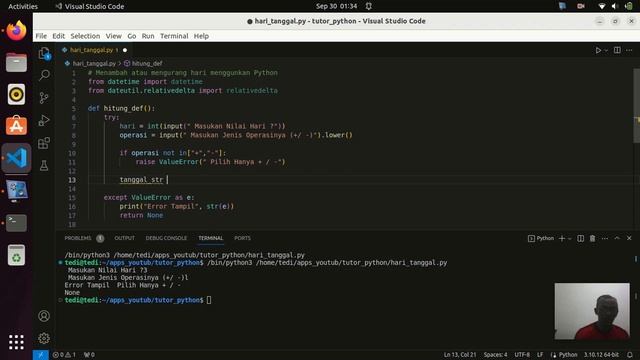Open the Help menu
The image size is (640, 360).
coord(201,36)
